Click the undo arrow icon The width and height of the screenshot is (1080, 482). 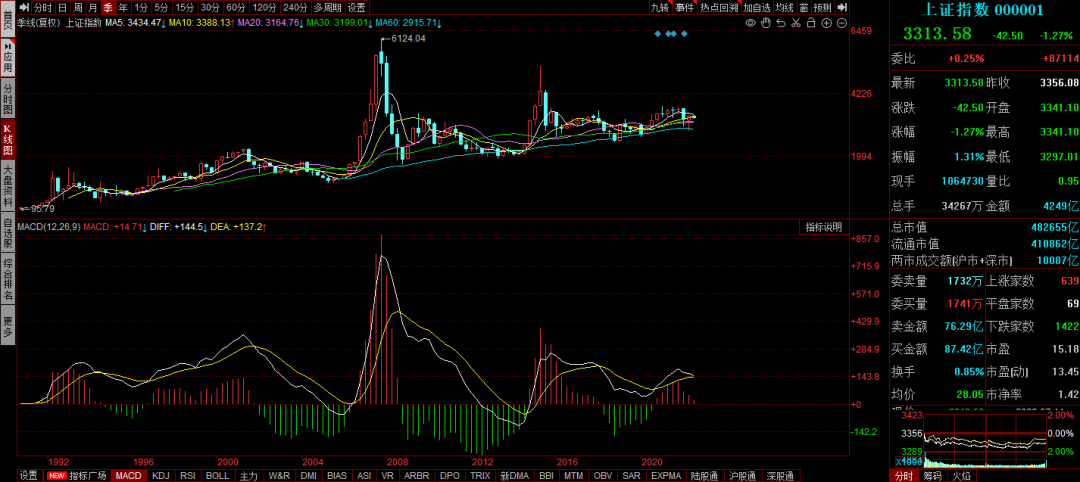[778, 22]
